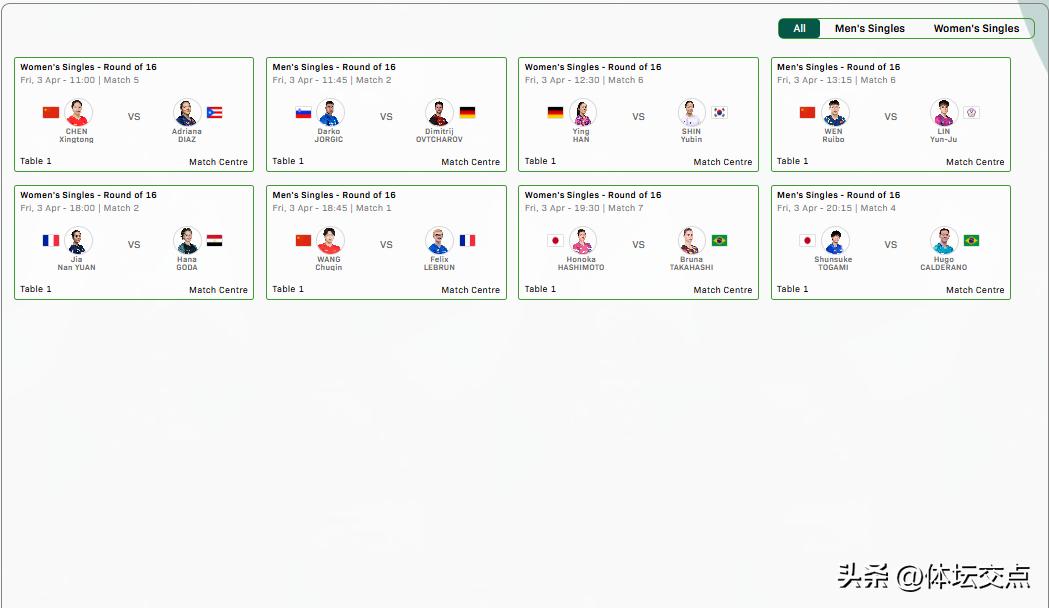Open Match Centre for HASHIMOTO vs TAKAHASHI
This screenshot has height=608, width=1049.
point(723,290)
